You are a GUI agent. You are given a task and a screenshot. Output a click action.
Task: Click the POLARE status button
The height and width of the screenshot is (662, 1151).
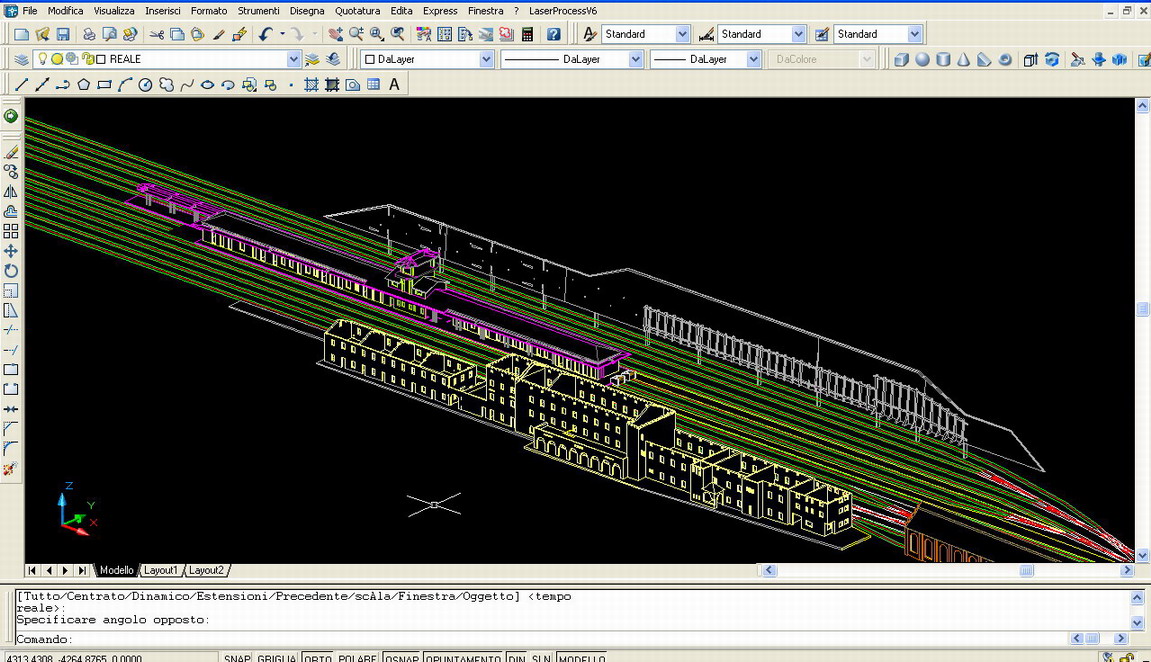click(357, 658)
